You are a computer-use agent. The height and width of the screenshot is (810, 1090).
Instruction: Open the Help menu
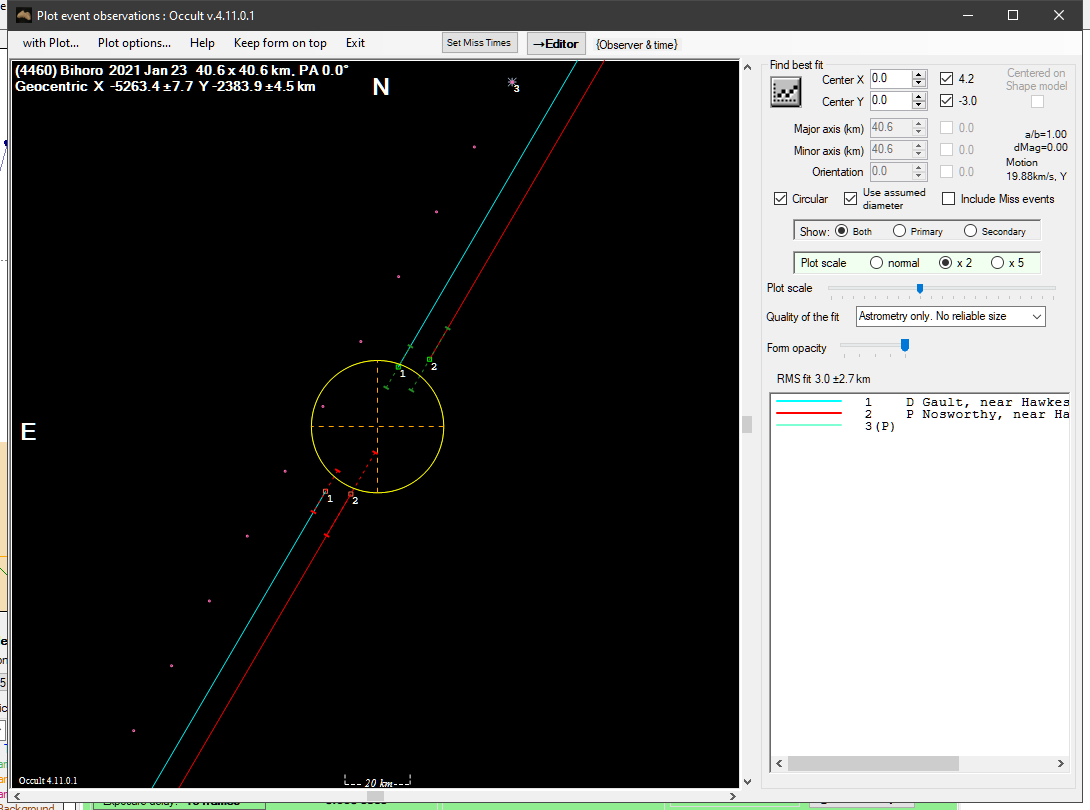click(202, 43)
